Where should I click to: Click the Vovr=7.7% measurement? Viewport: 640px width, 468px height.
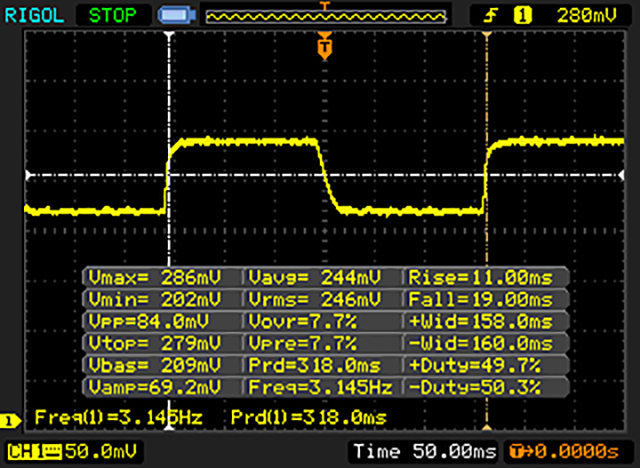pos(303,322)
